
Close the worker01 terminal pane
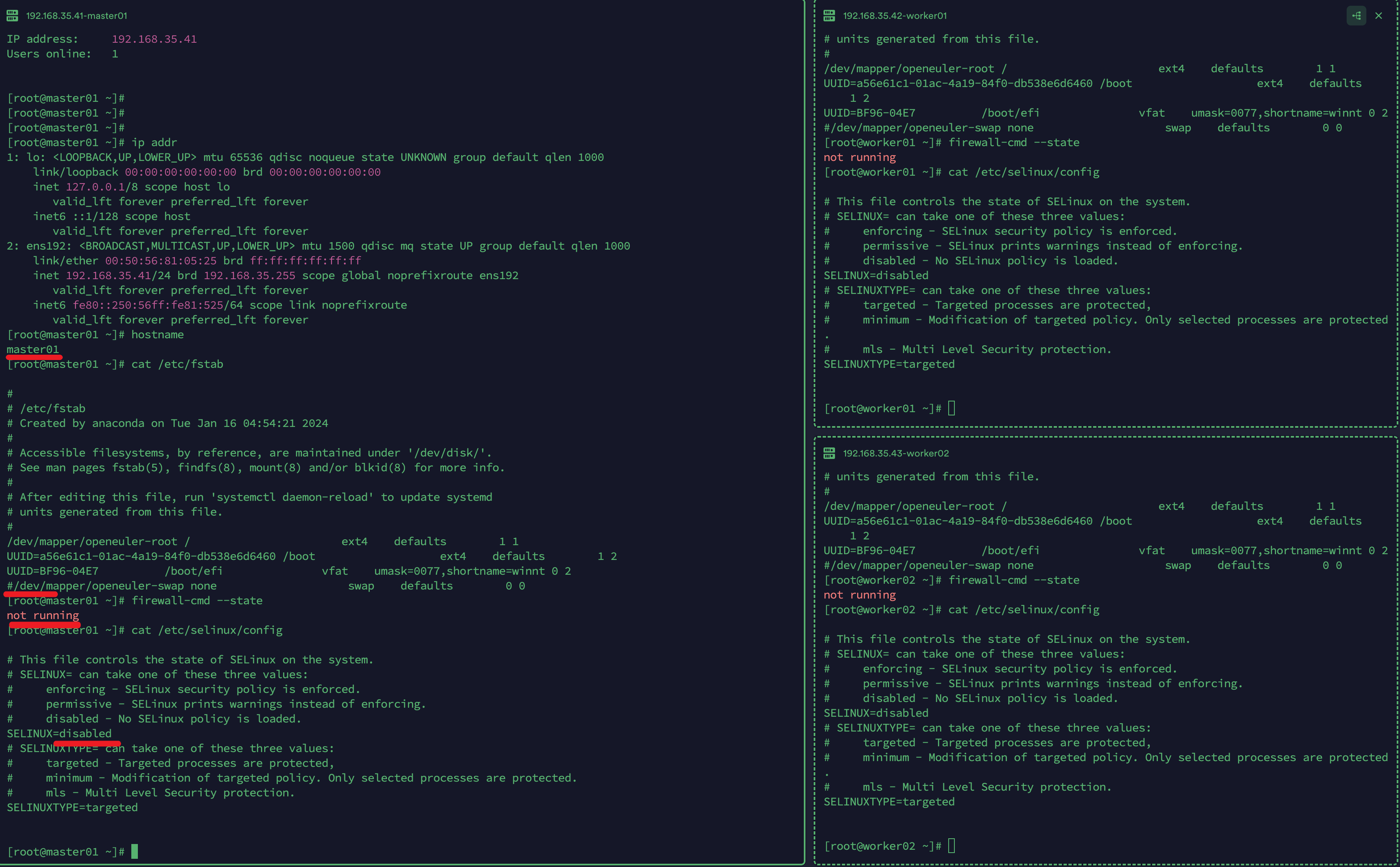tap(1378, 16)
